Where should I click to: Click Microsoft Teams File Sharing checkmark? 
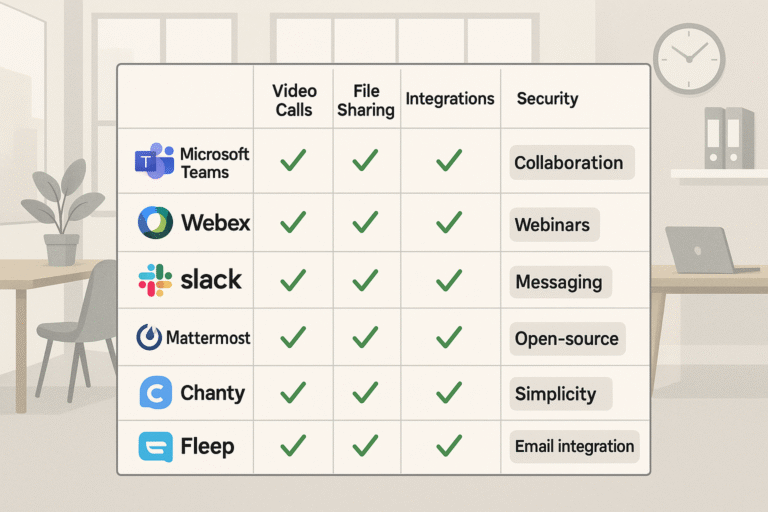pos(365,160)
